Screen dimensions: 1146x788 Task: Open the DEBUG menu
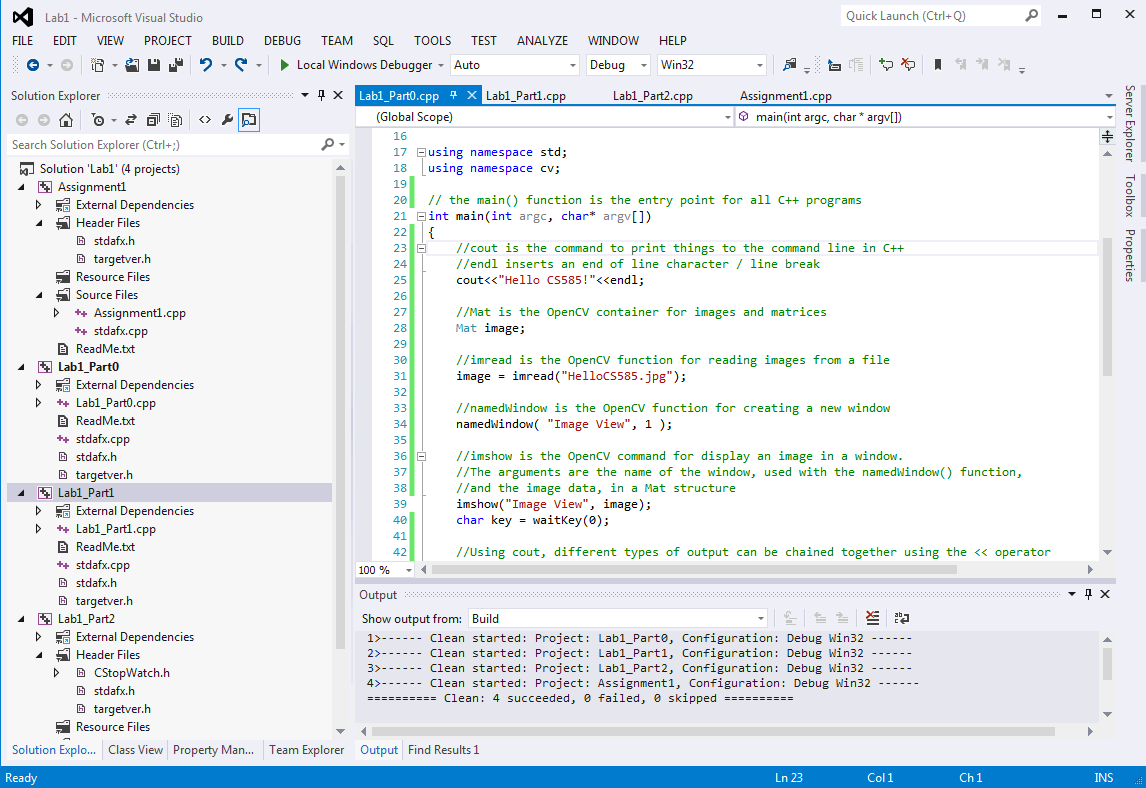click(282, 40)
